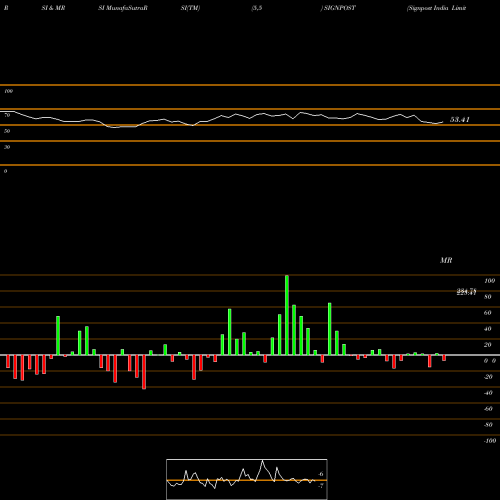Image resolution: width=500 pixels, height=500 pixels.
Task: Click the SI(TM) header label
Action: click(x=190, y=8)
